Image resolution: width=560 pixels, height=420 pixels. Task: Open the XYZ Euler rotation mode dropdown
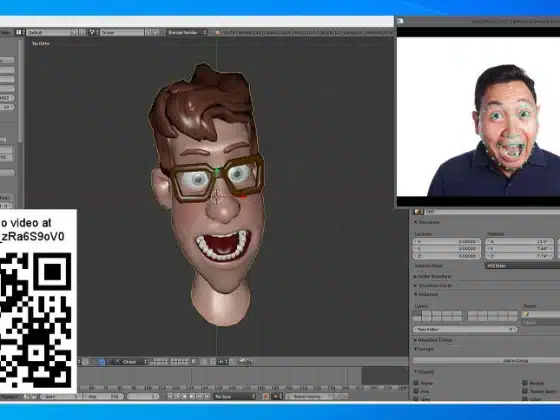[x=522, y=266]
